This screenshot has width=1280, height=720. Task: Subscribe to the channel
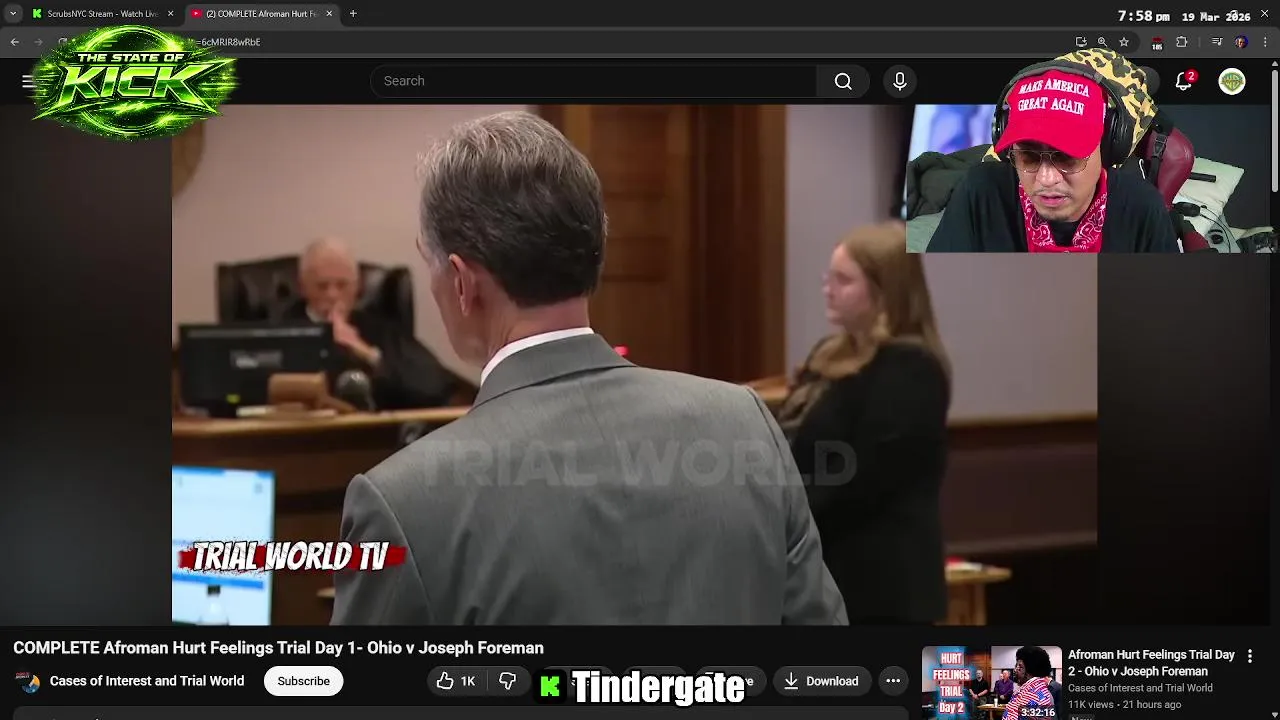[303, 681]
